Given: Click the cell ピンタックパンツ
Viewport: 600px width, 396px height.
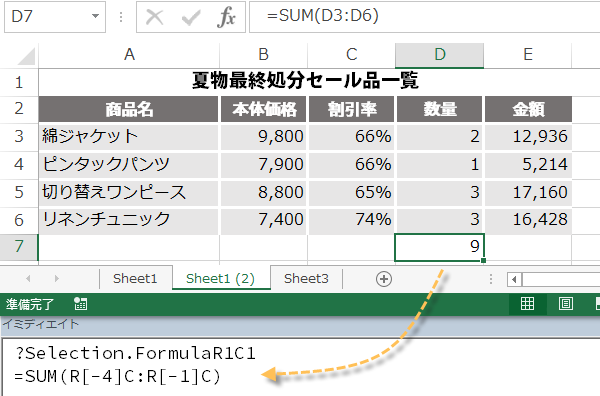Looking at the screenshot, I should click(129, 165).
